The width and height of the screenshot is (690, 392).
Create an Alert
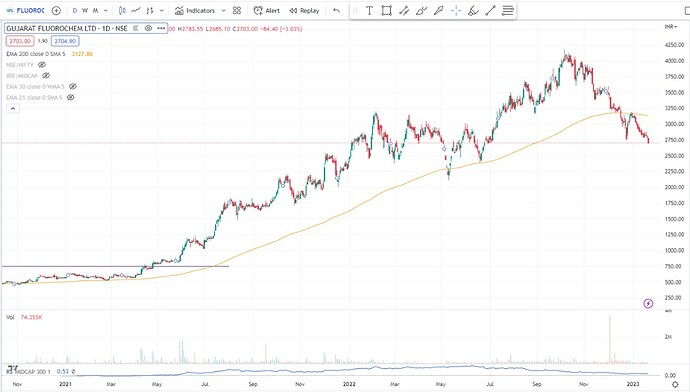(267, 11)
